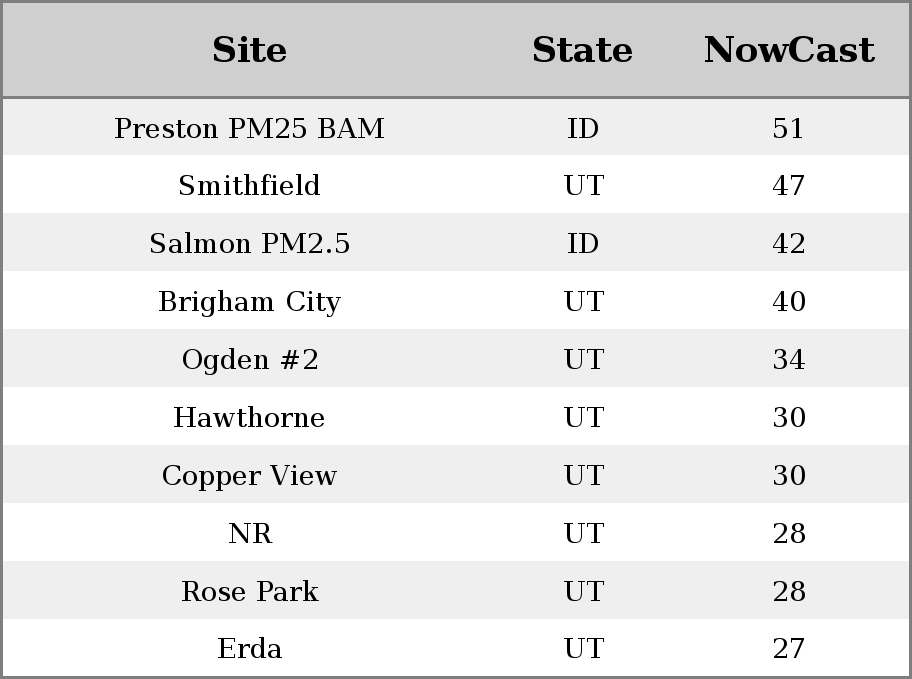Click the ID state cell for Salmon PM2.5

click(x=583, y=244)
